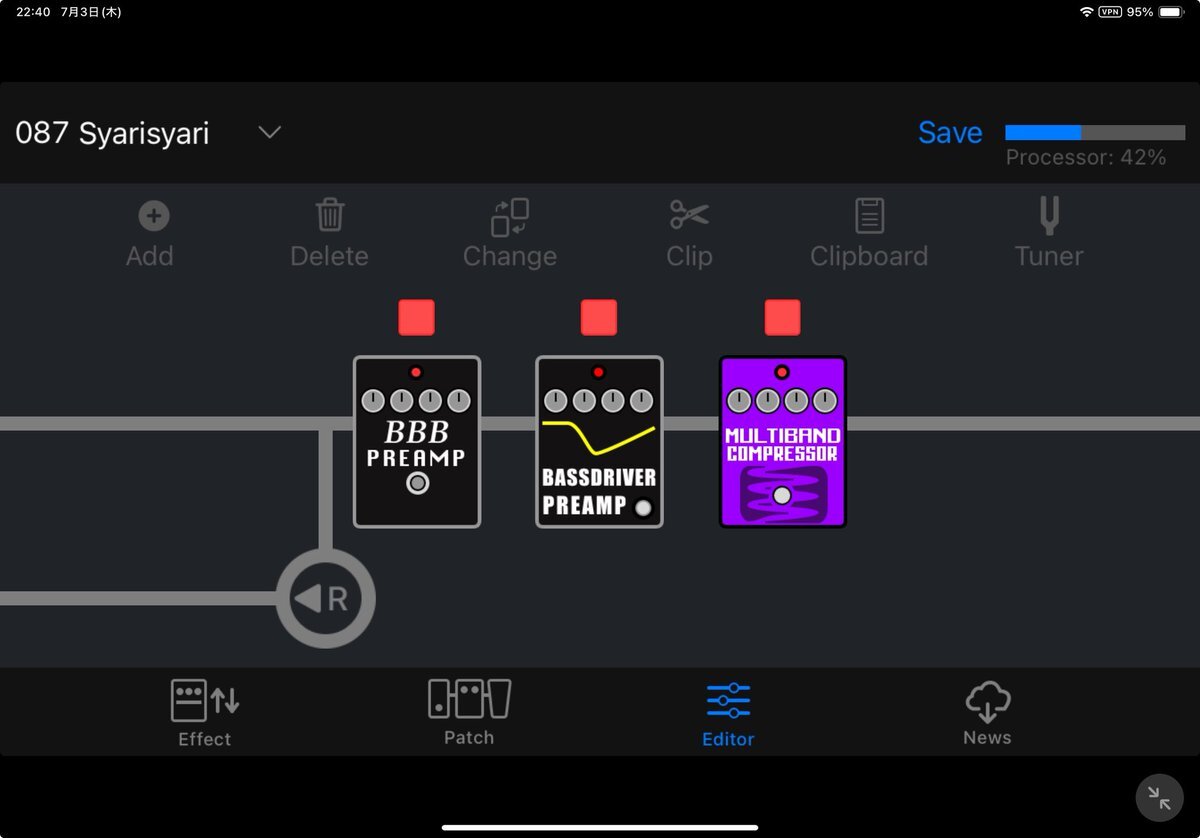
Task: Toggle red on/off square above Bassdriver Preamp
Action: [599, 317]
